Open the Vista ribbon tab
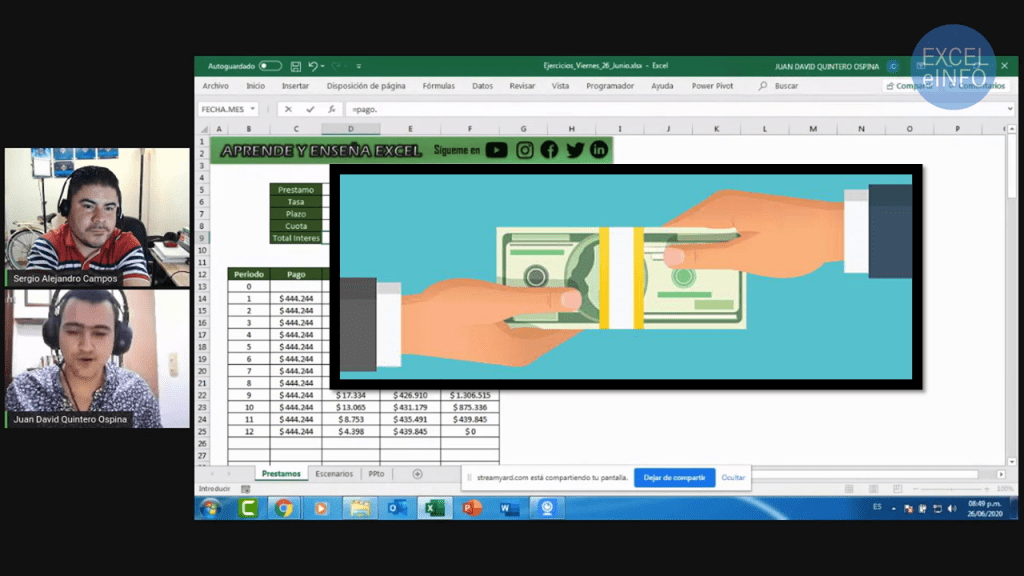This screenshot has width=1024, height=576. point(560,86)
